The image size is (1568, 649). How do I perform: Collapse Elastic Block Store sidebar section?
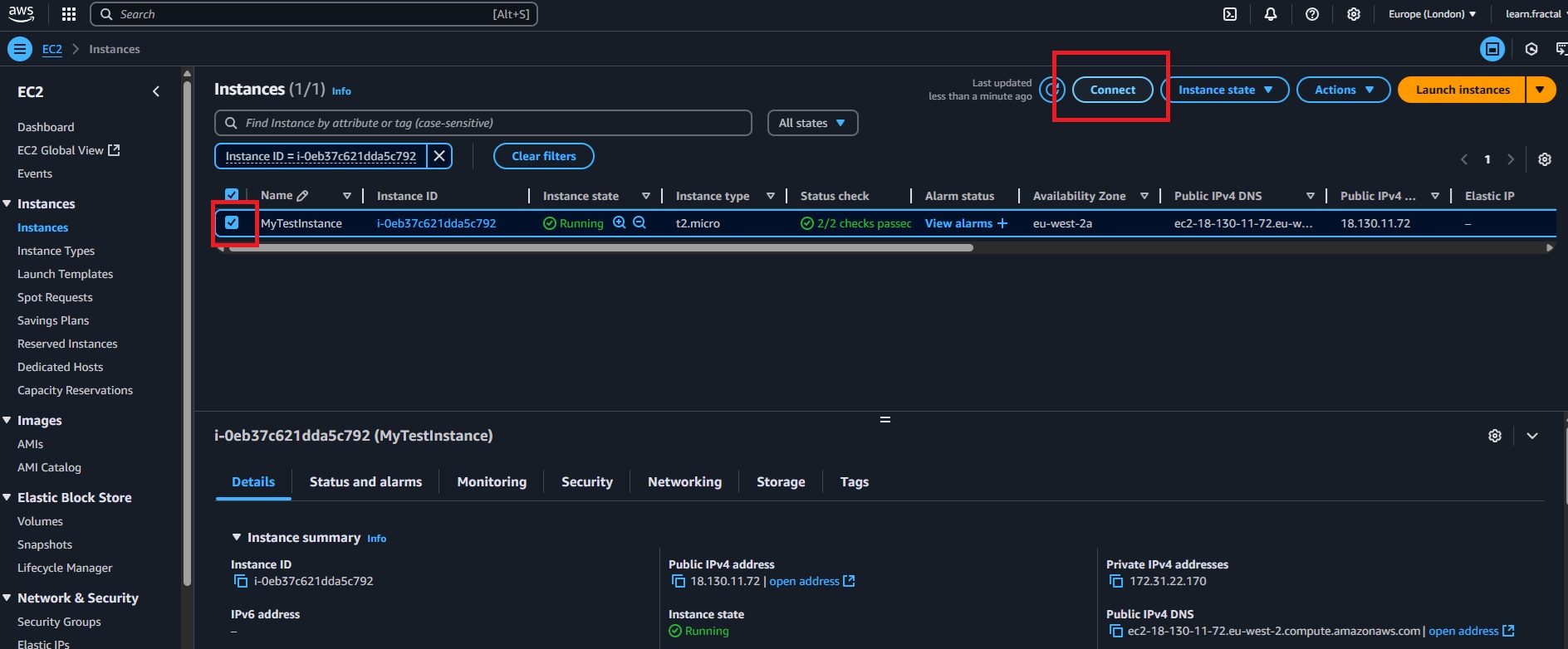pos(7,497)
